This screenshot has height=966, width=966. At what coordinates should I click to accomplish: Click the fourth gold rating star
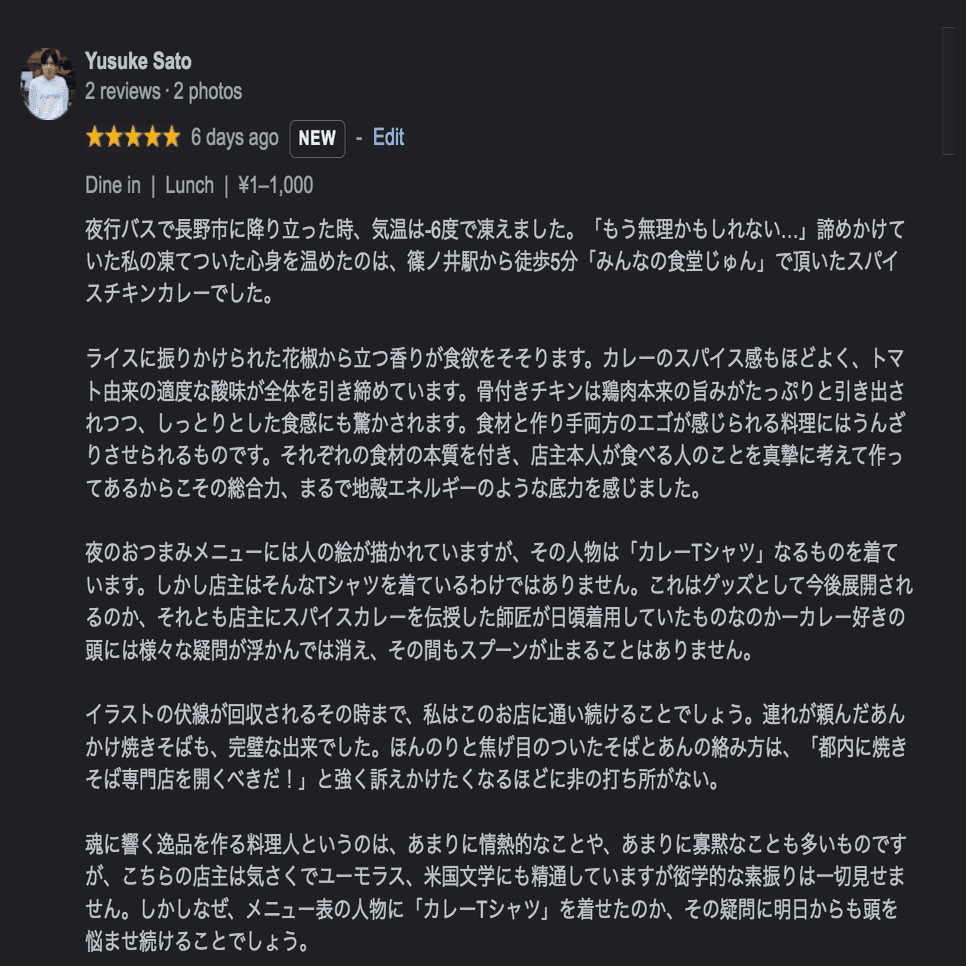[152, 138]
